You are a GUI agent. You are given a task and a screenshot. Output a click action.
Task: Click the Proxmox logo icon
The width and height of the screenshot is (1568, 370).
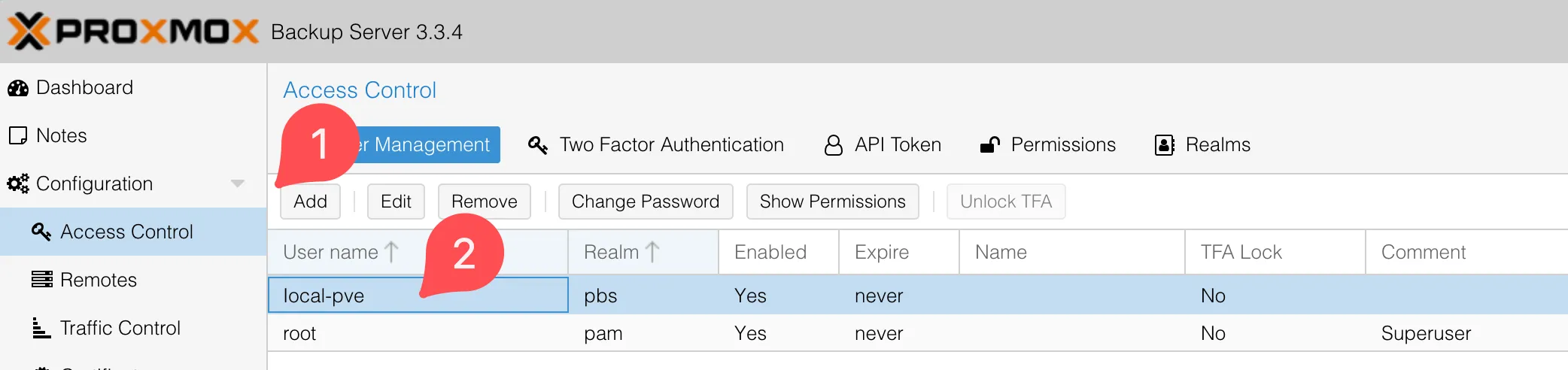[29, 31]
